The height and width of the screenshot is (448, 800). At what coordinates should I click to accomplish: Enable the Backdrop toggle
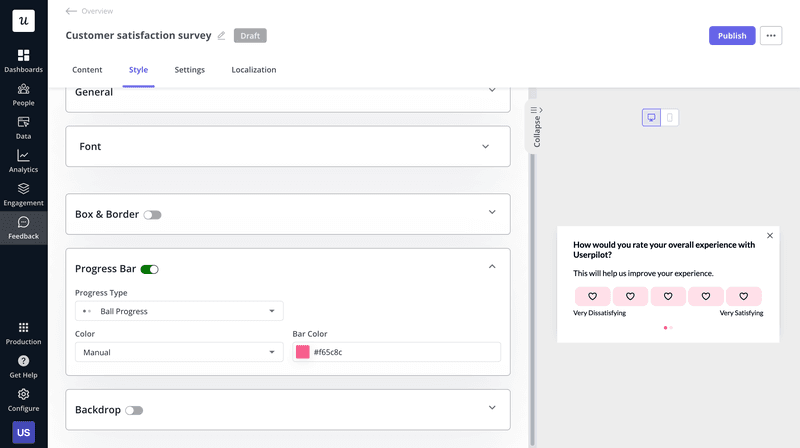pos(134,410)
